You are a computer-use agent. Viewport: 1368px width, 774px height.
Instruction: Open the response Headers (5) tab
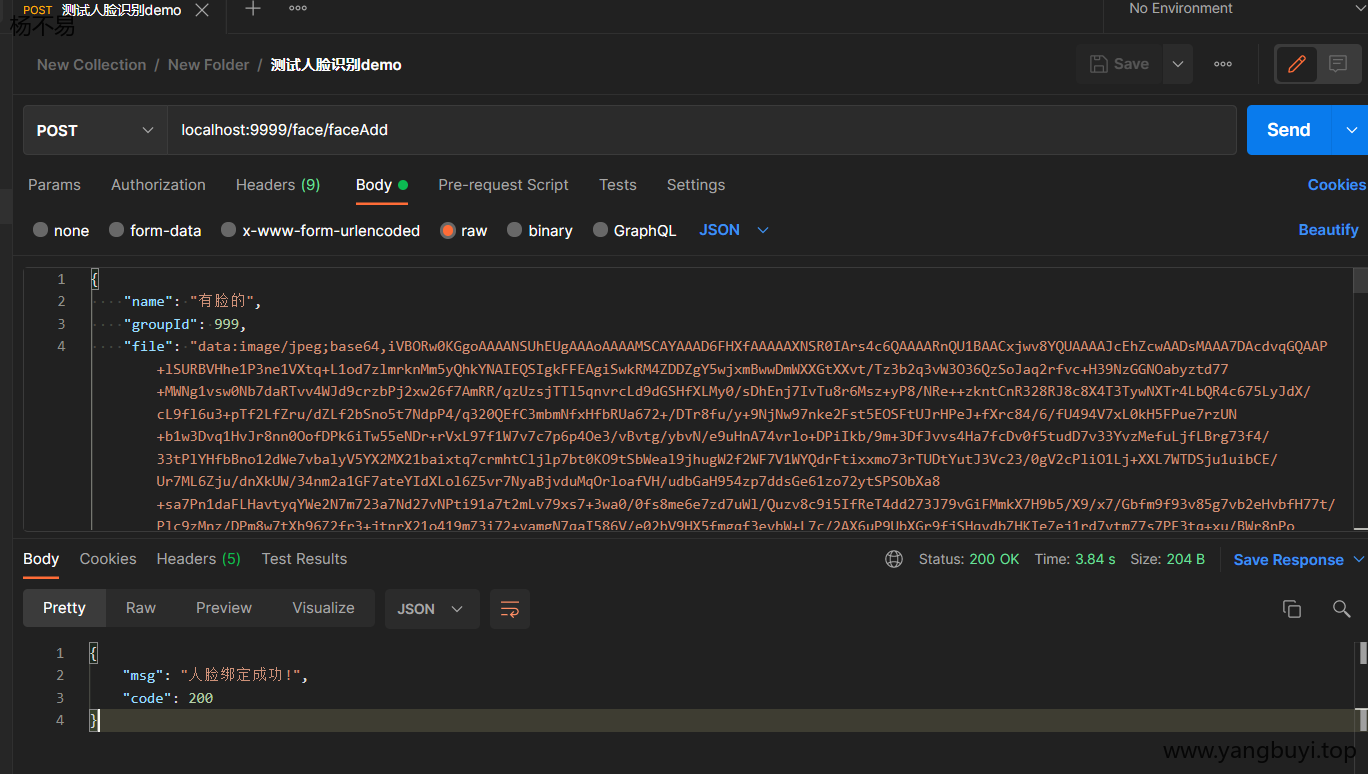click(x=199, y=559)
